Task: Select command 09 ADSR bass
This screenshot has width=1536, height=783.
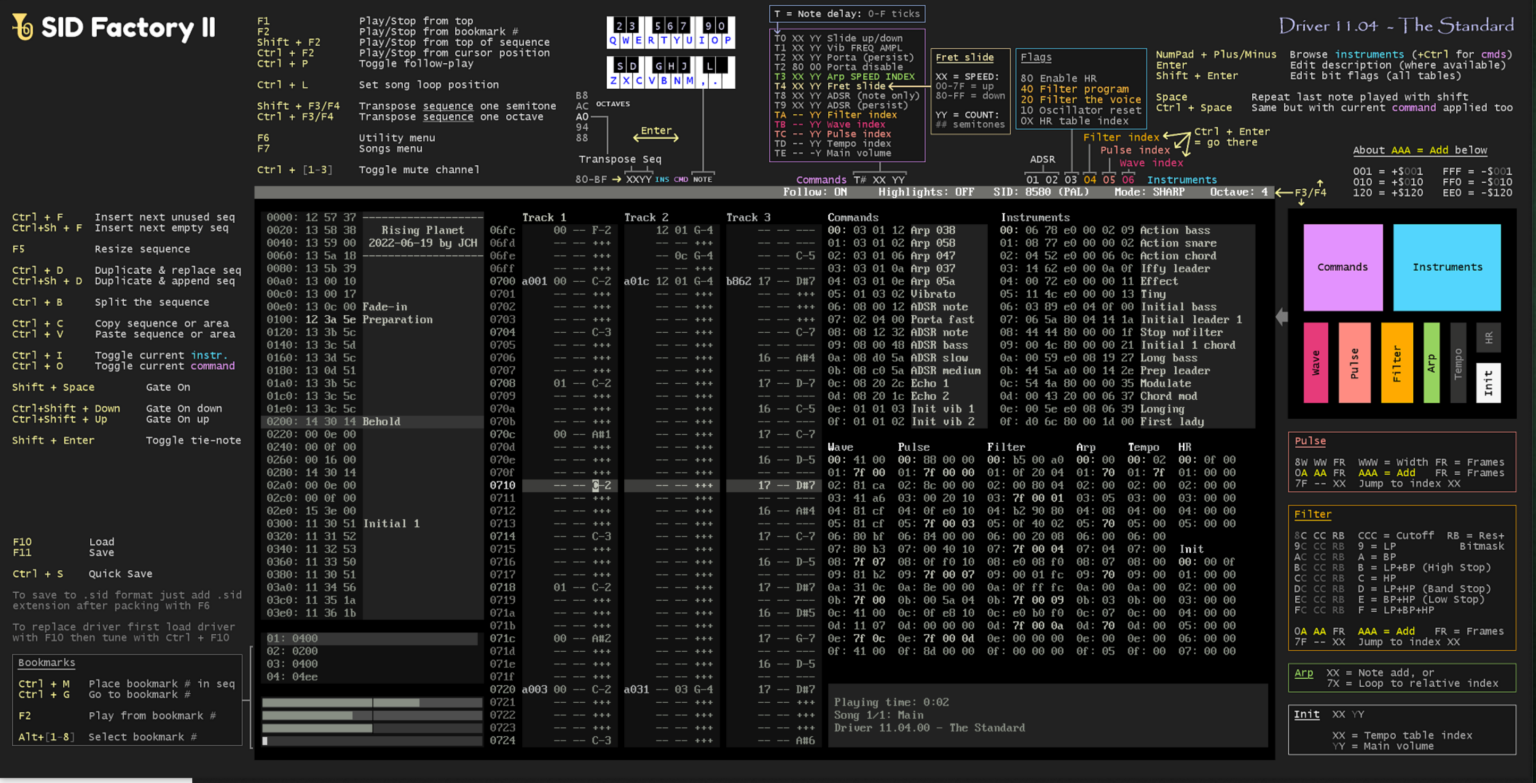Action: 907,345
